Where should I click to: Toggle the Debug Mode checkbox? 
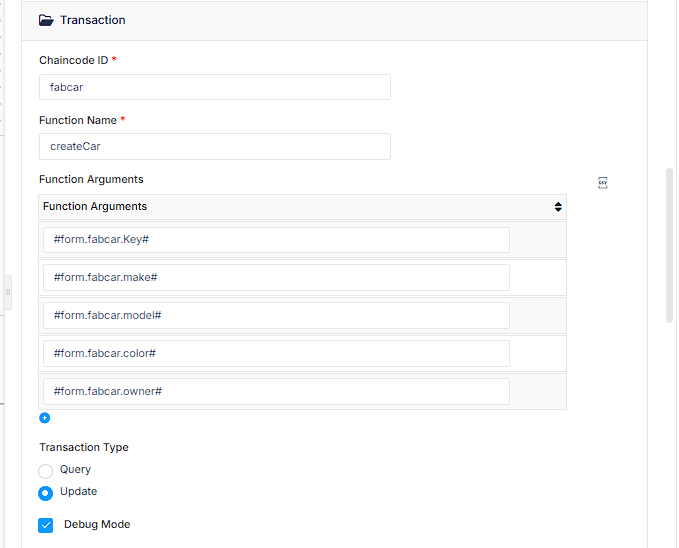[45, 525]
